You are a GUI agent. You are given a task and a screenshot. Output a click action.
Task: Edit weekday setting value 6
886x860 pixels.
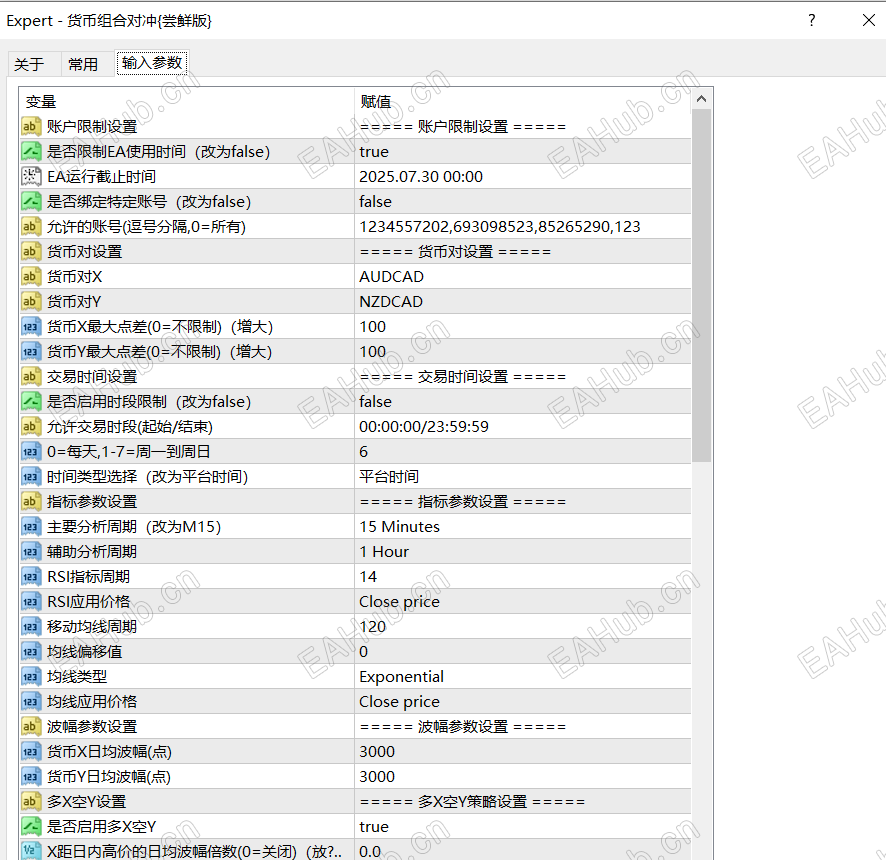pos(523,451)
